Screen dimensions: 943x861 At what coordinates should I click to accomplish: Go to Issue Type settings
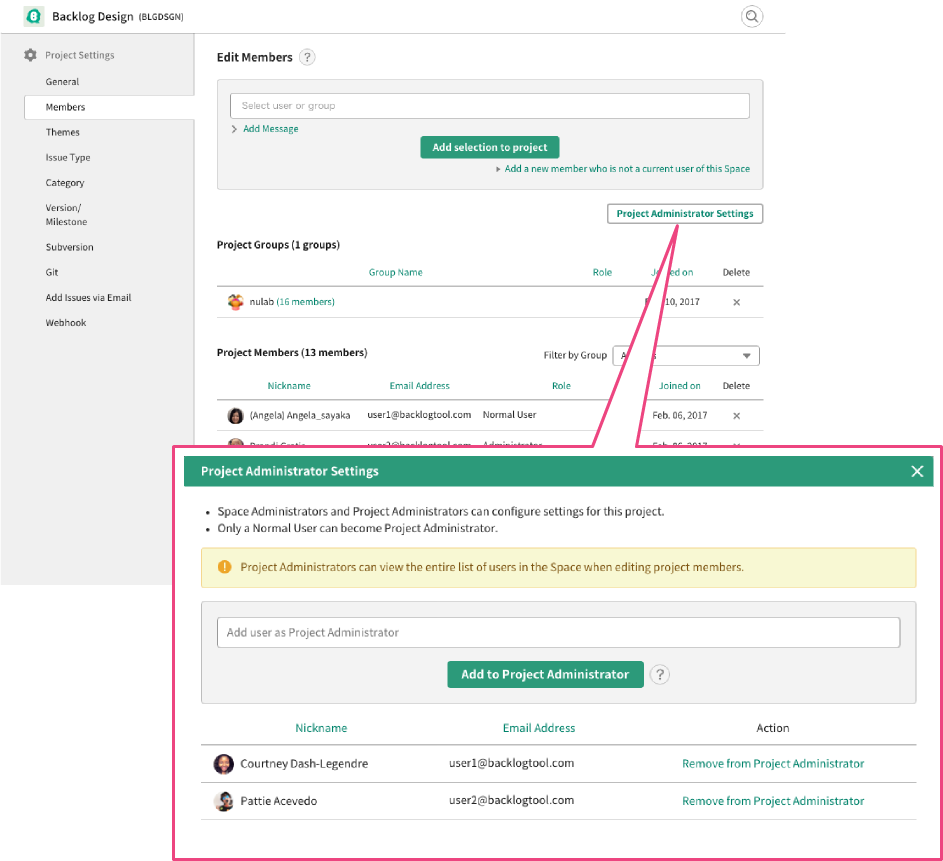pyautogui.click(x=68, y=158)
